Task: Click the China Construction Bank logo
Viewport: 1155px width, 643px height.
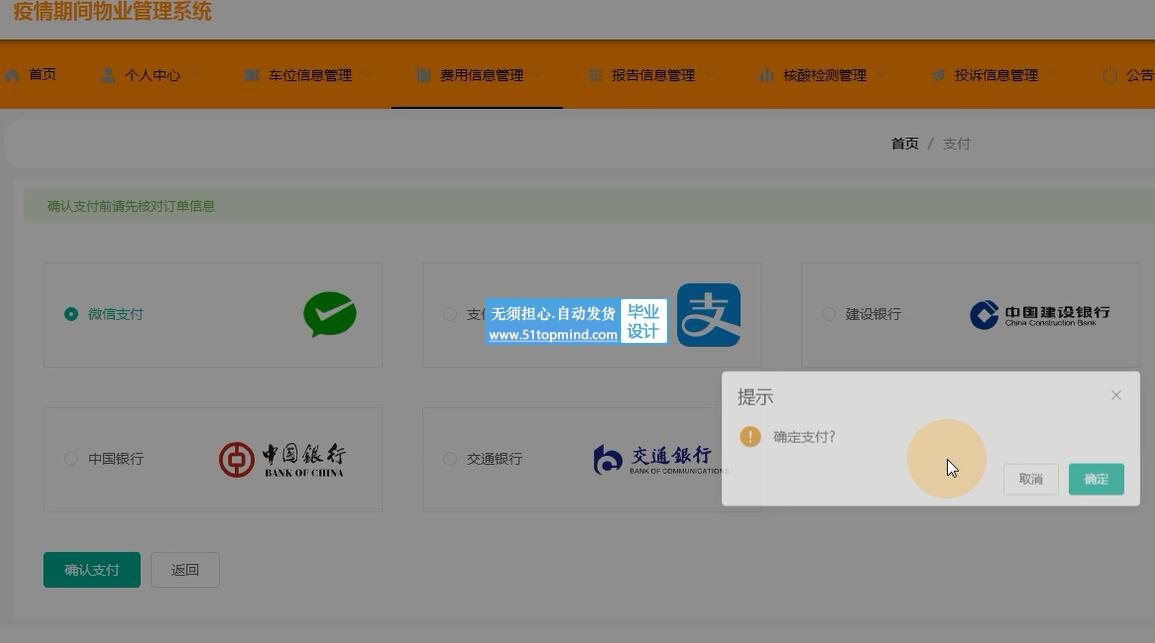Action: coord(1039,315)
